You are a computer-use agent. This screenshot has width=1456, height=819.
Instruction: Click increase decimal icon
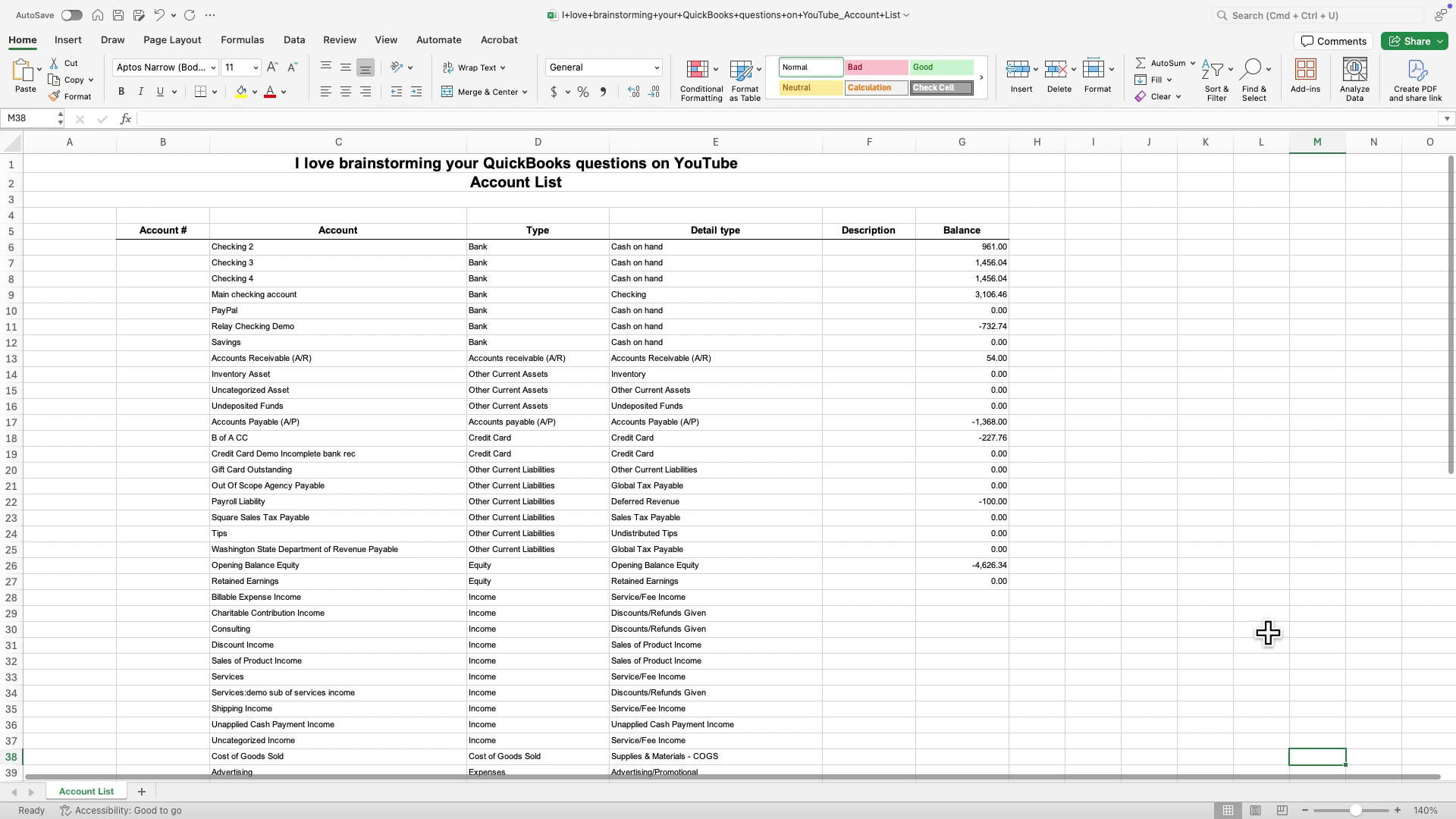(634, 92)
